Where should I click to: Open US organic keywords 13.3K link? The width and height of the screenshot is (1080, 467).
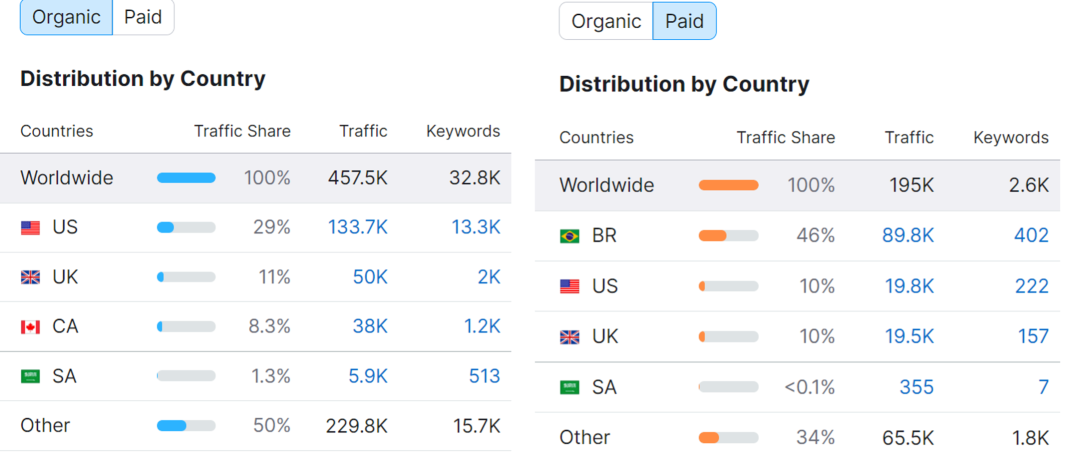475,228
